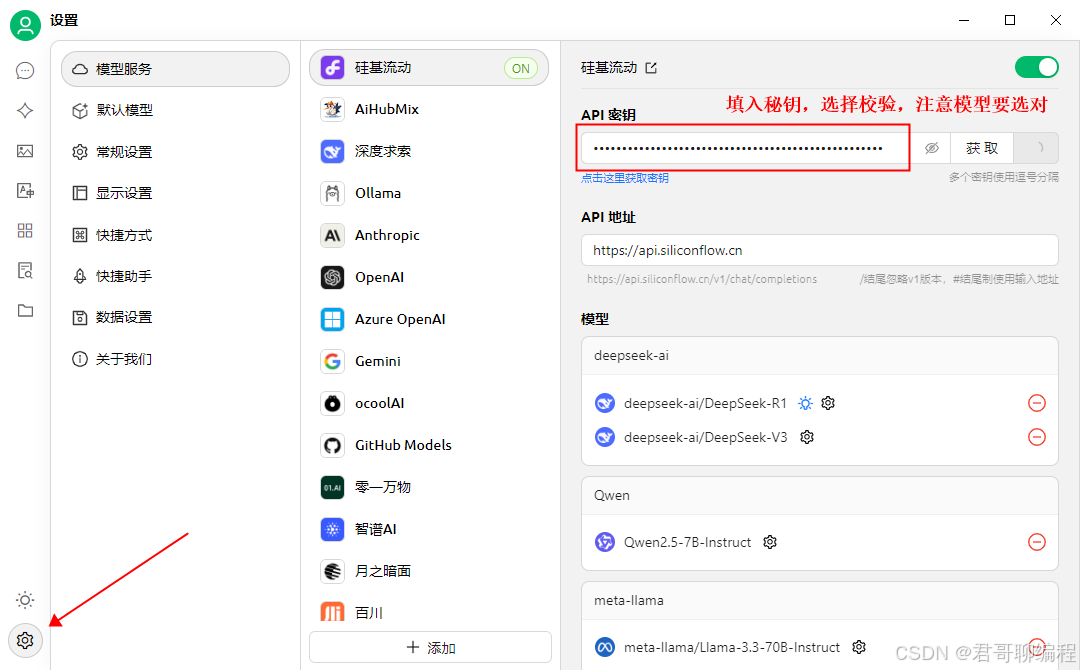The height and width of the screenshot is (670, 1080).
Task: Click the 硅基流动 provider logo
Action: click(332, 67)
